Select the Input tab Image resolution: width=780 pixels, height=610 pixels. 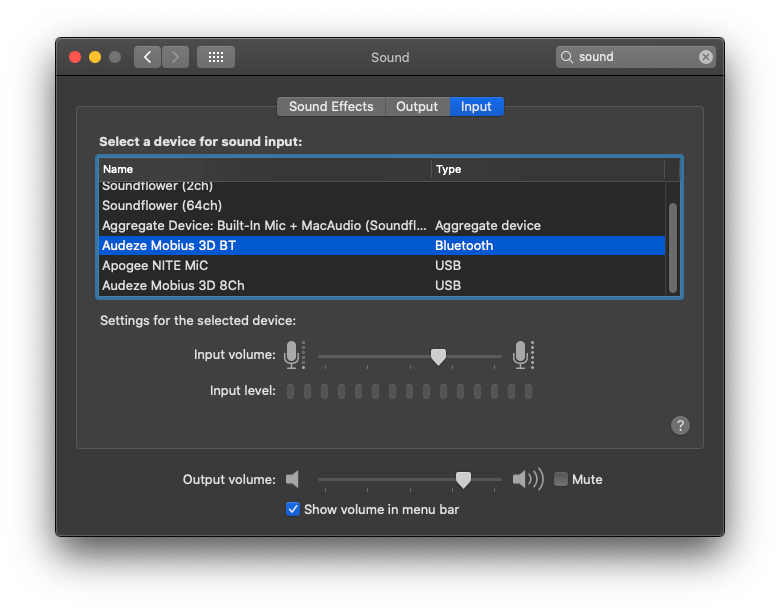tap(476, 106)
